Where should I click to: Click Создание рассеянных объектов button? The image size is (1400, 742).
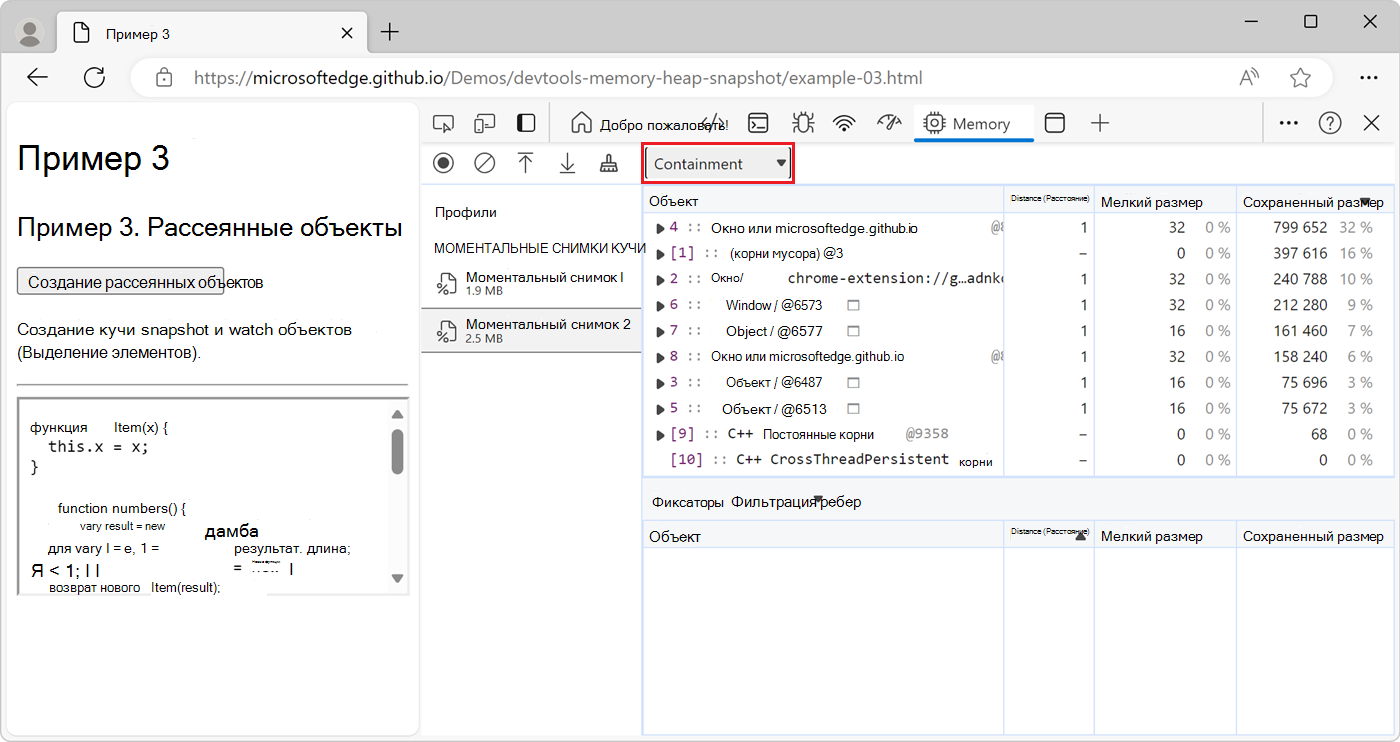coord(121,282)
